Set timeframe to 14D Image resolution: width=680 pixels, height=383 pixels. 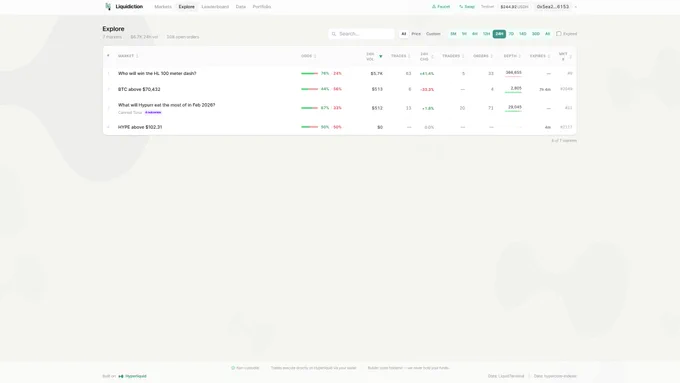point(523,34)
